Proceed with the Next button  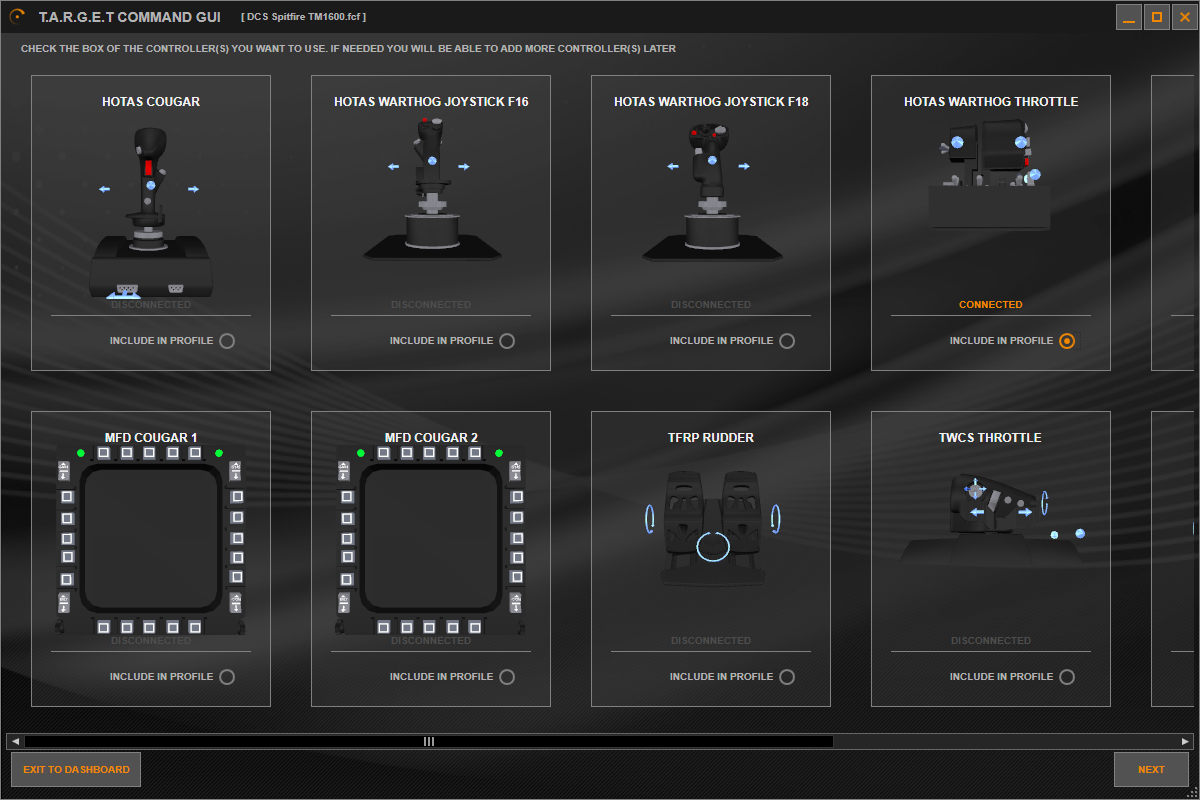click(x=1151, y=770)
